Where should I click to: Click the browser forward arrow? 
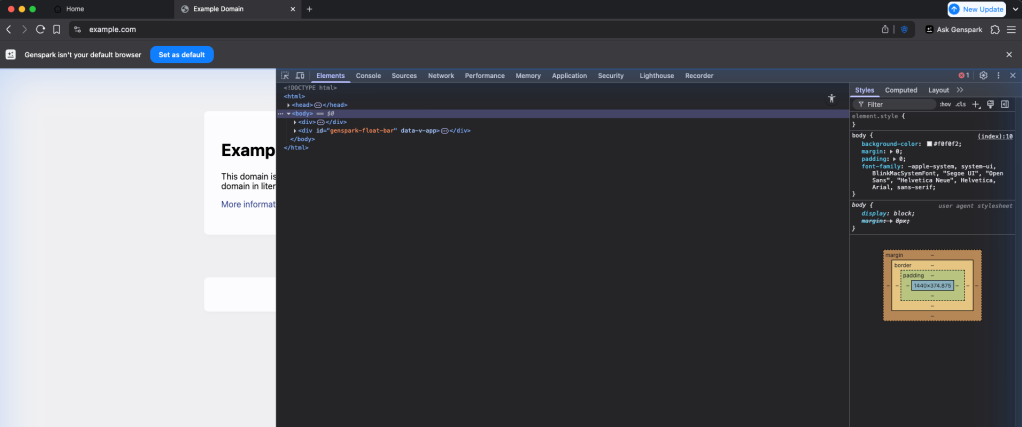(x=25, y=29)
